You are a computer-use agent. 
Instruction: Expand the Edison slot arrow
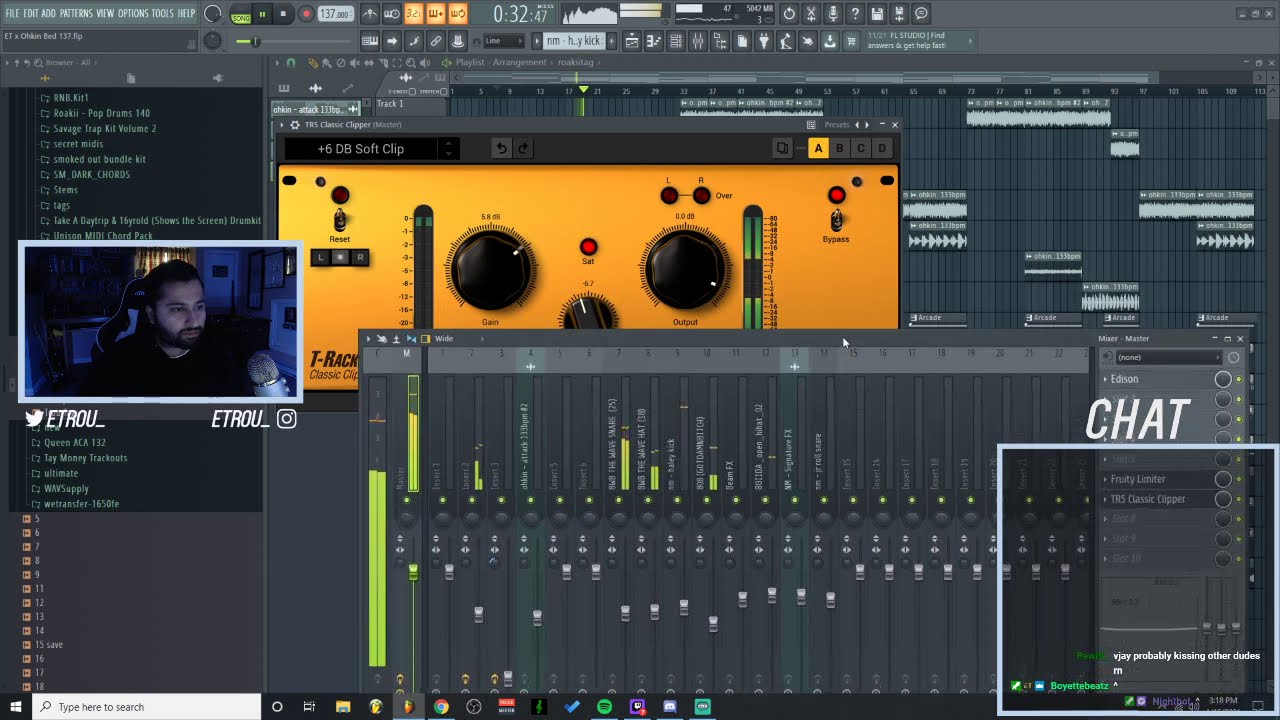pos(1105,379)
